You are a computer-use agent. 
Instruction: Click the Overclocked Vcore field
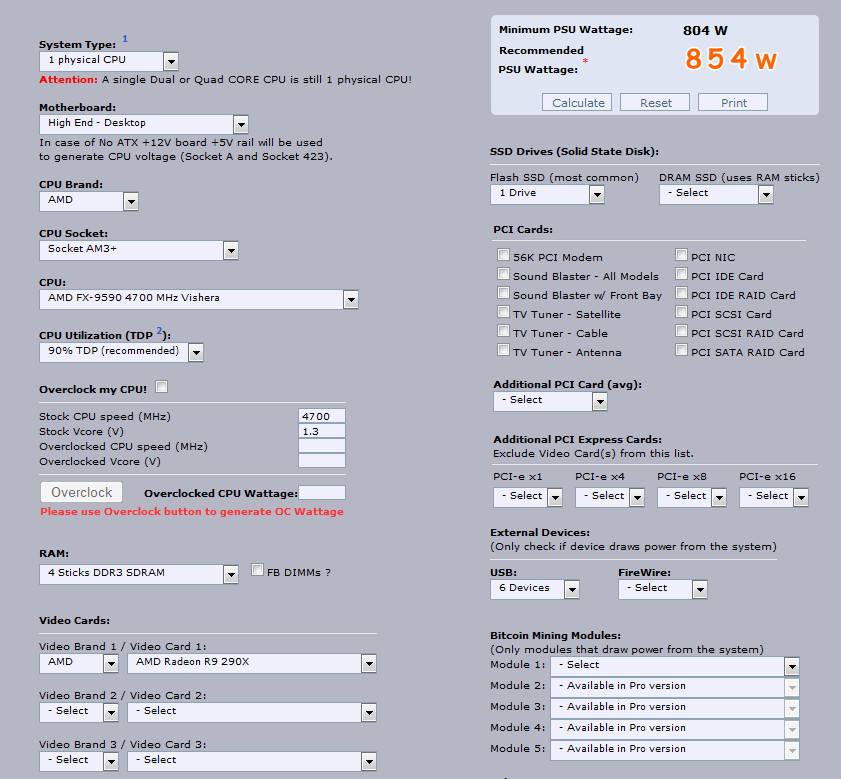(x=322, y=461)
